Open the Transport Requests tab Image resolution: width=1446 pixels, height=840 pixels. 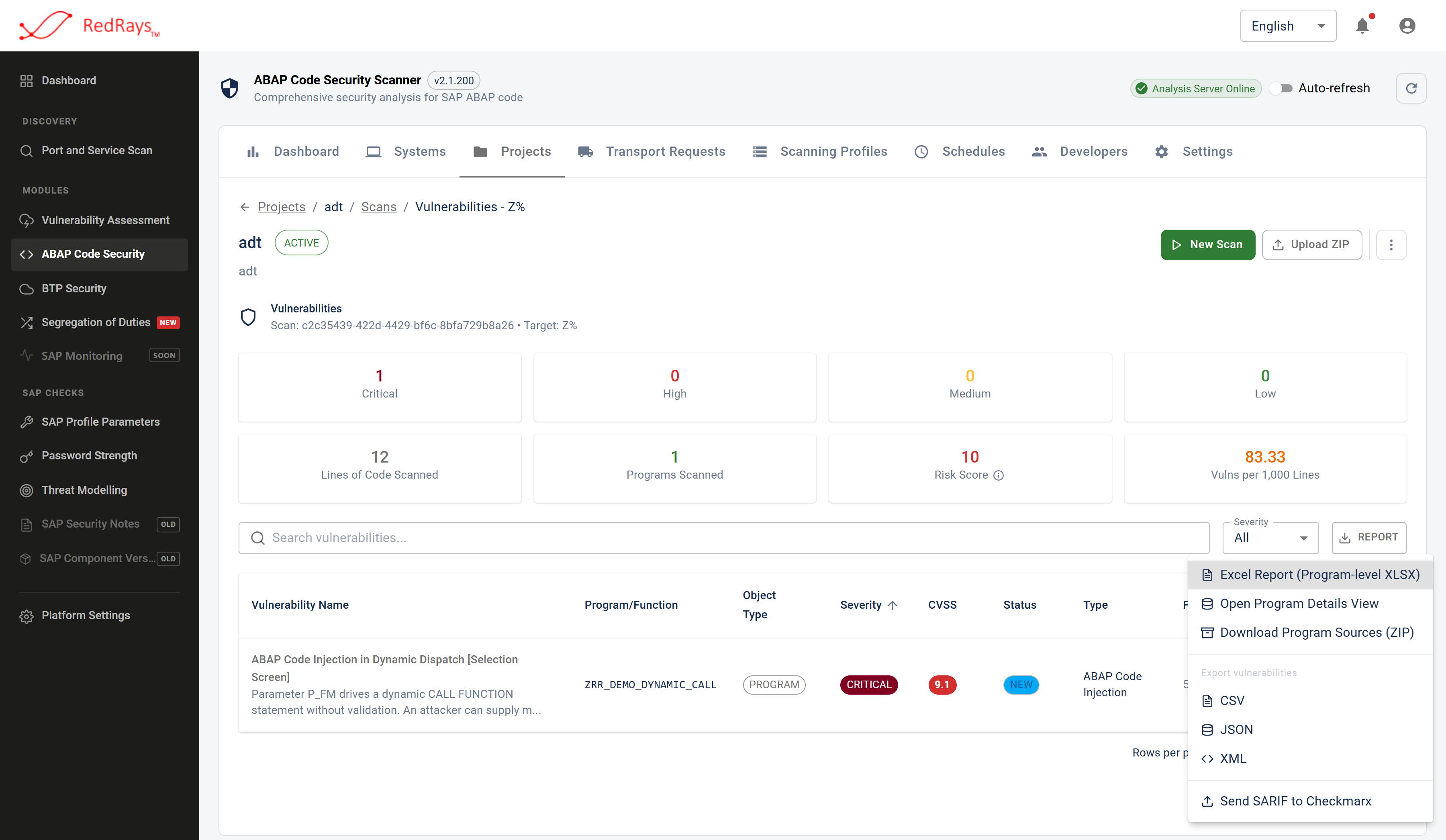(x=652, y=151)
